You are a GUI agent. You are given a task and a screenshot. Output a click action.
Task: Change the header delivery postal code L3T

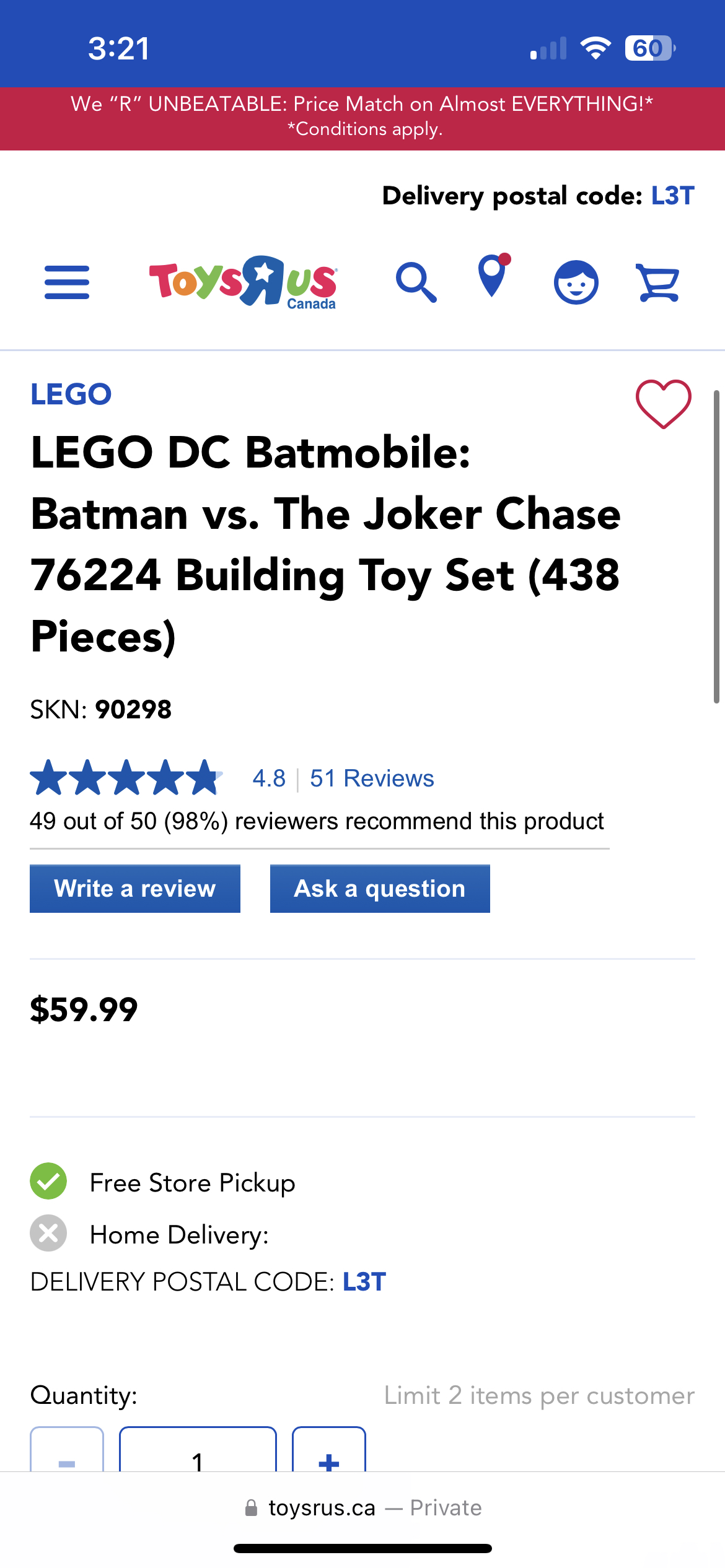[x=672, y=196]
